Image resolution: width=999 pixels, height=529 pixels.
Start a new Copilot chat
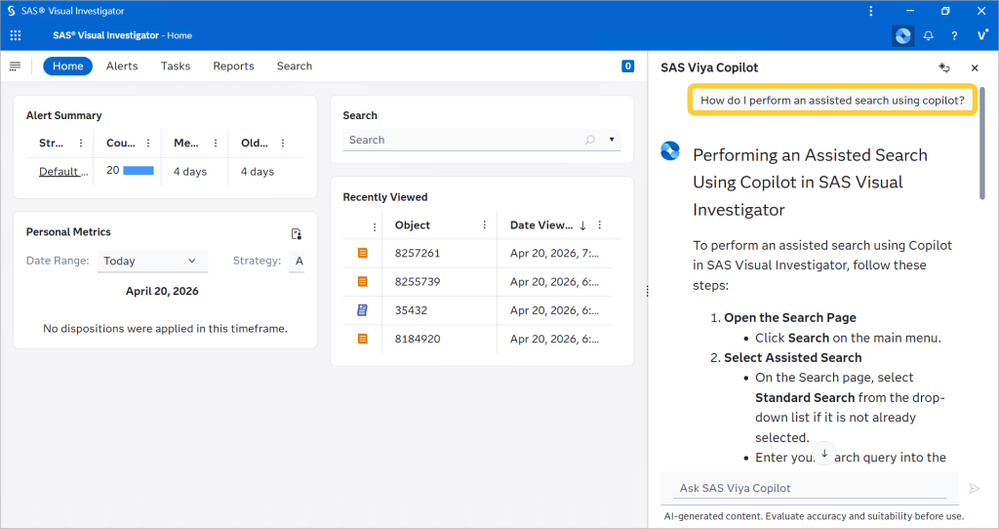(944, 68)
